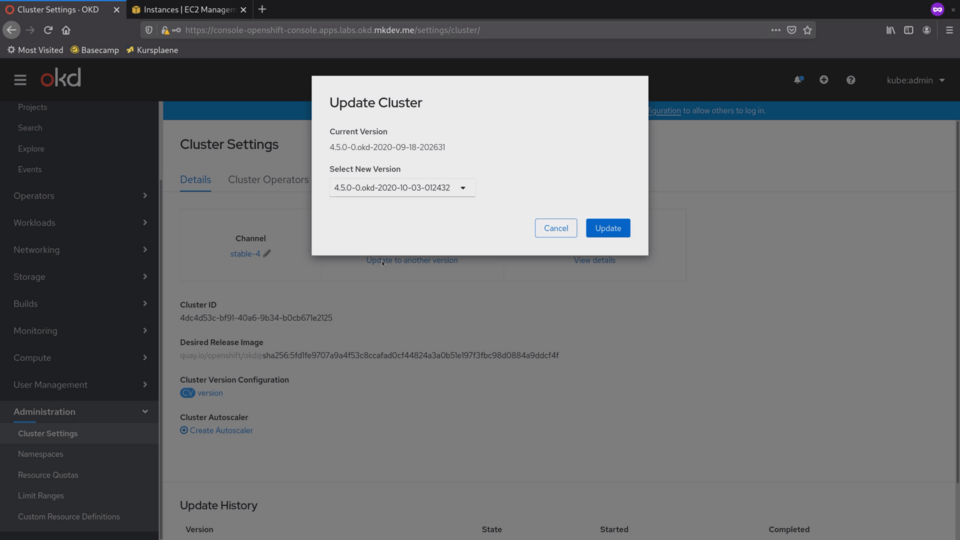Screen dimensions: 960x540
Task: Open the Basecamp bookmark
Action: click(x=95, y=50)
